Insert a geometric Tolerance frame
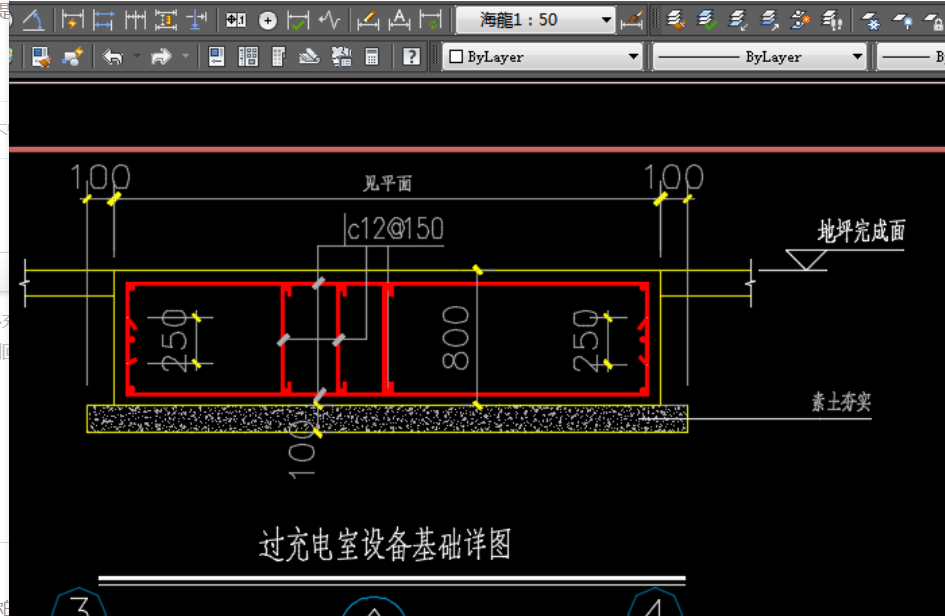 pos(236,20)
